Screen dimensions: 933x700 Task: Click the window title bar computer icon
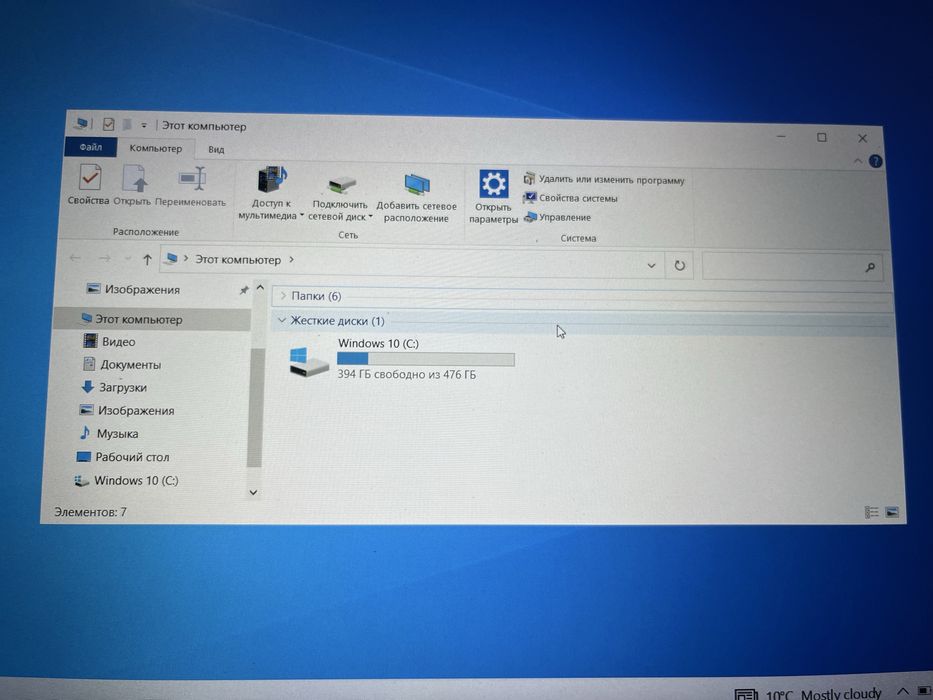[x=82, y=123]
